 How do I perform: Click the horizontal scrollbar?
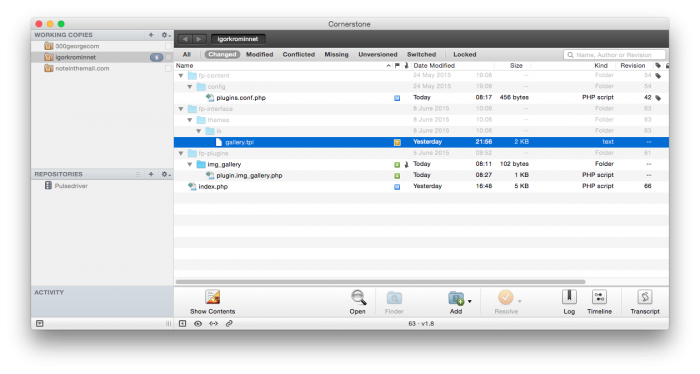(380, 282)
